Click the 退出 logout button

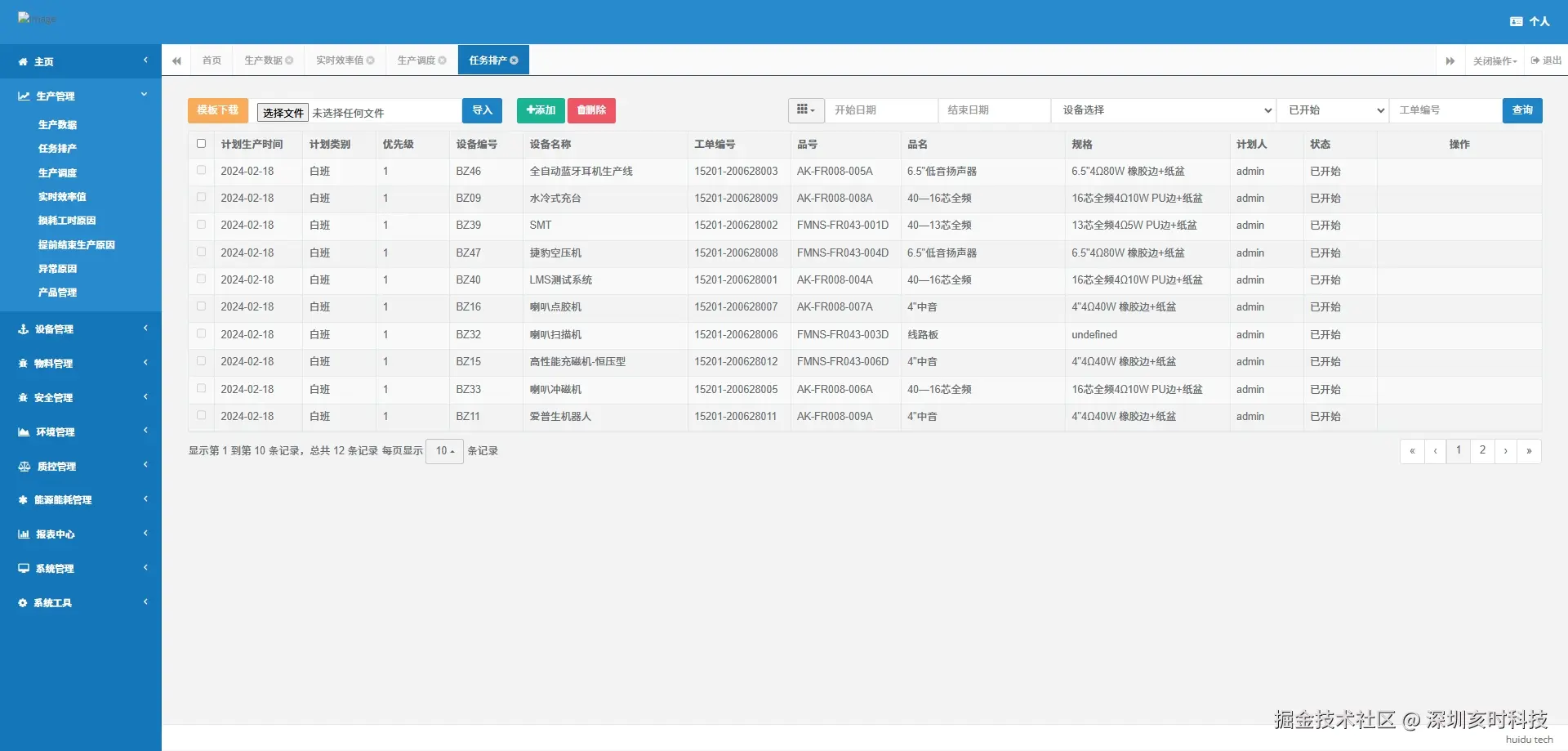tap(1546, 60)
